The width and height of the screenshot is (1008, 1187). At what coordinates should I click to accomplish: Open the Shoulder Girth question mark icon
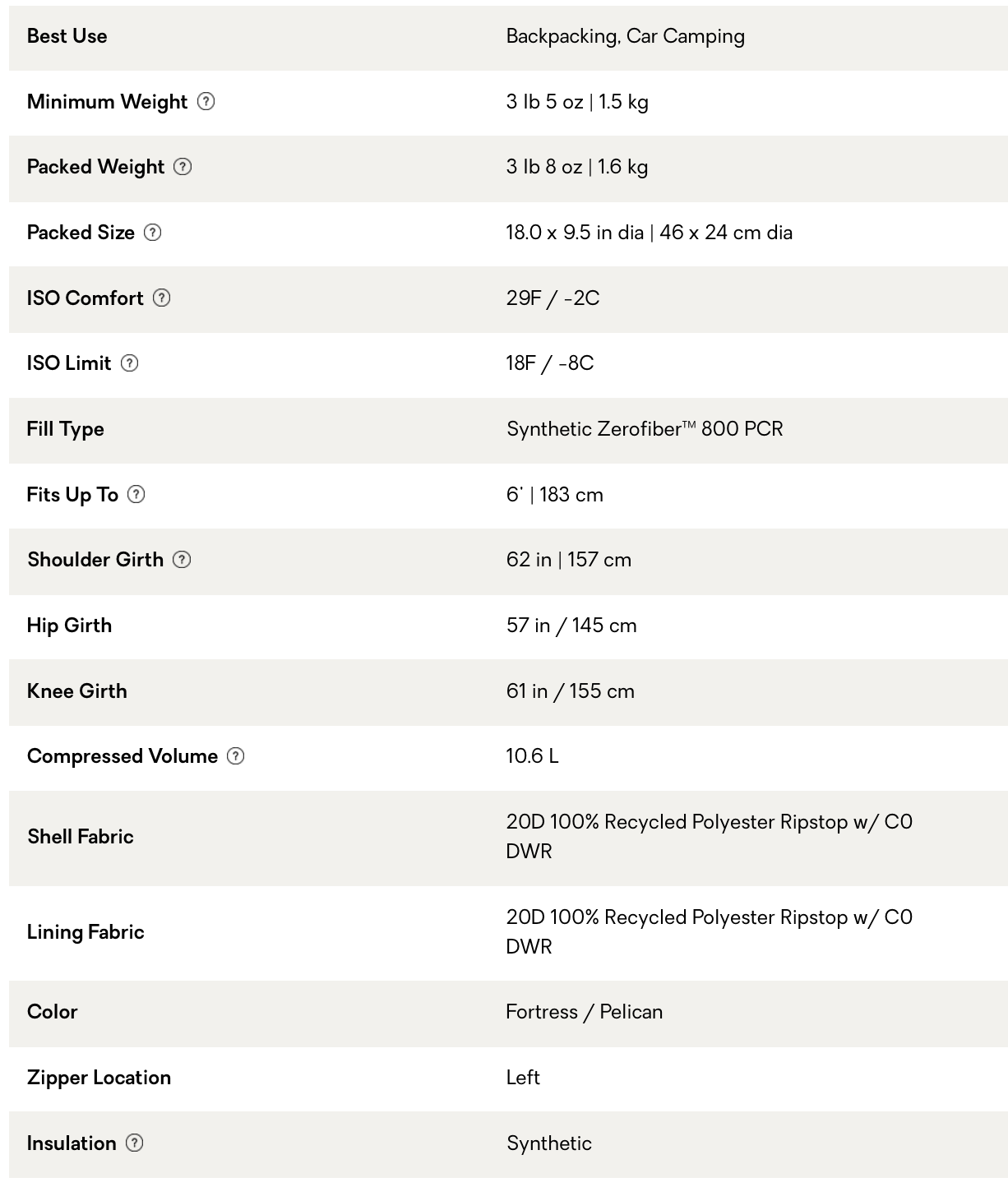tap(182, 560)
